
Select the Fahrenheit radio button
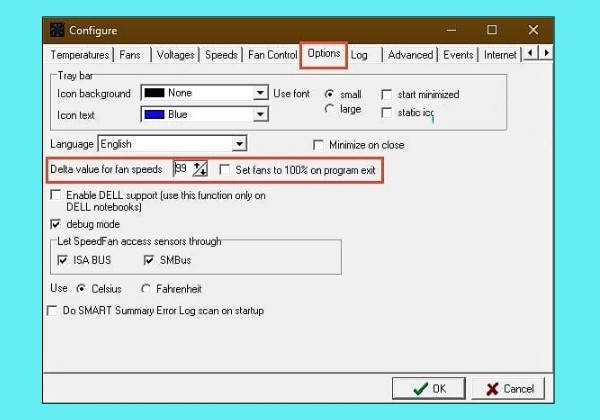point(146,289)
